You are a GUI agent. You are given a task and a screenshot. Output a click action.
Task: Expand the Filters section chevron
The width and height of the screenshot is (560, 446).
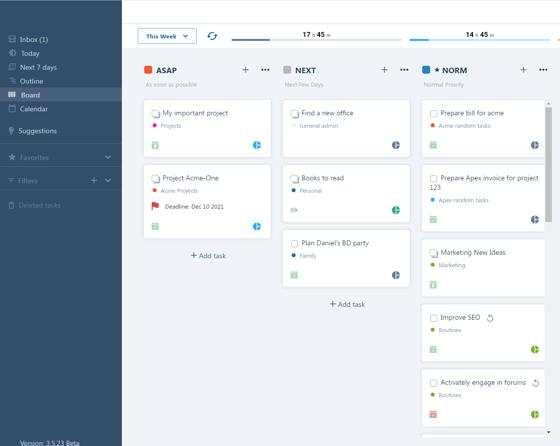(108, 180)
